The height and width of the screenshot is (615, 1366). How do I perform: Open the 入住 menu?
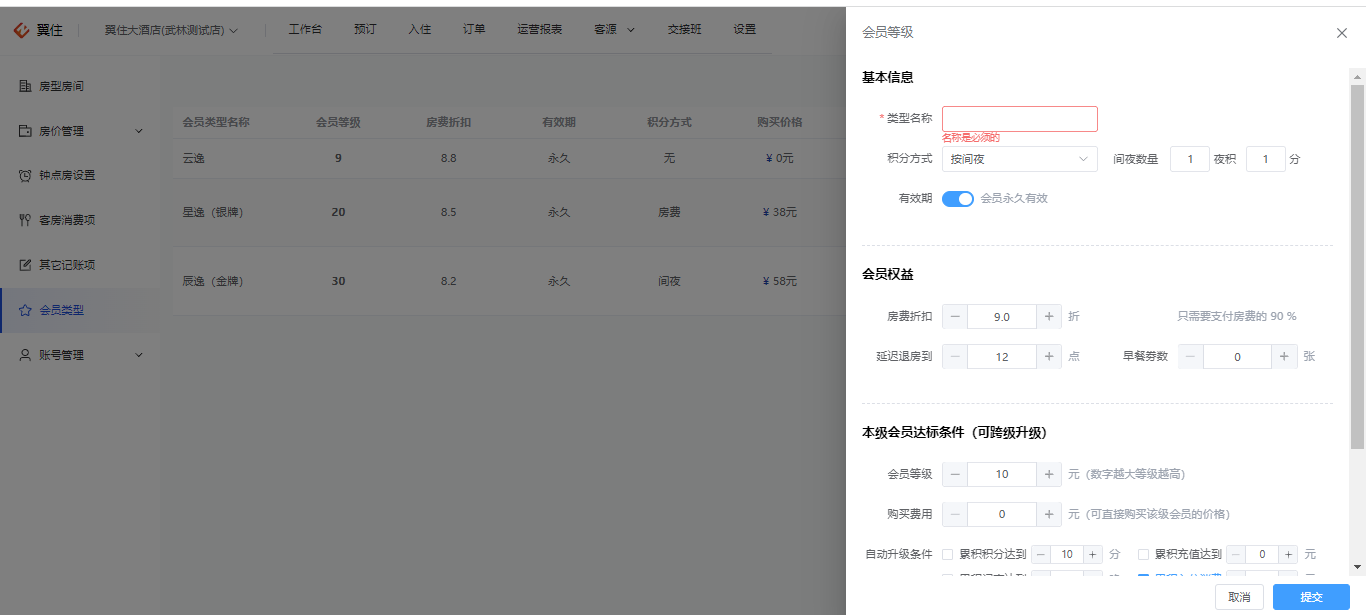(x=420, y=29)
